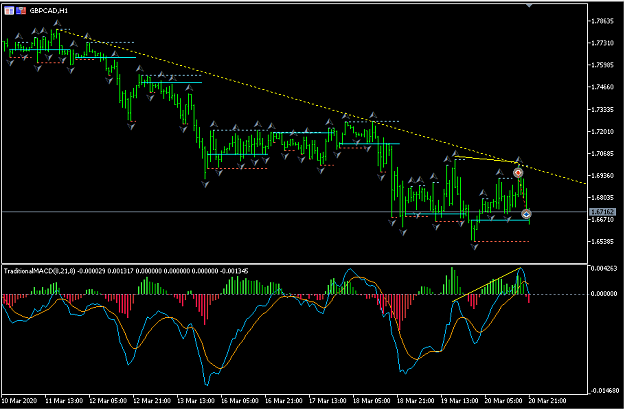This screenshot has width=625, height=410.
Task: Click the 12 Mar 21:00 time label
Action: [152, 400]
